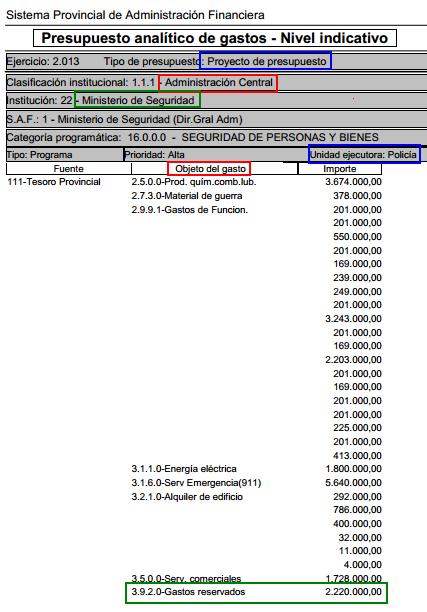427x612 pixels.
Task: Click the amount 1.800.000,00
Action: coord(353,468)
